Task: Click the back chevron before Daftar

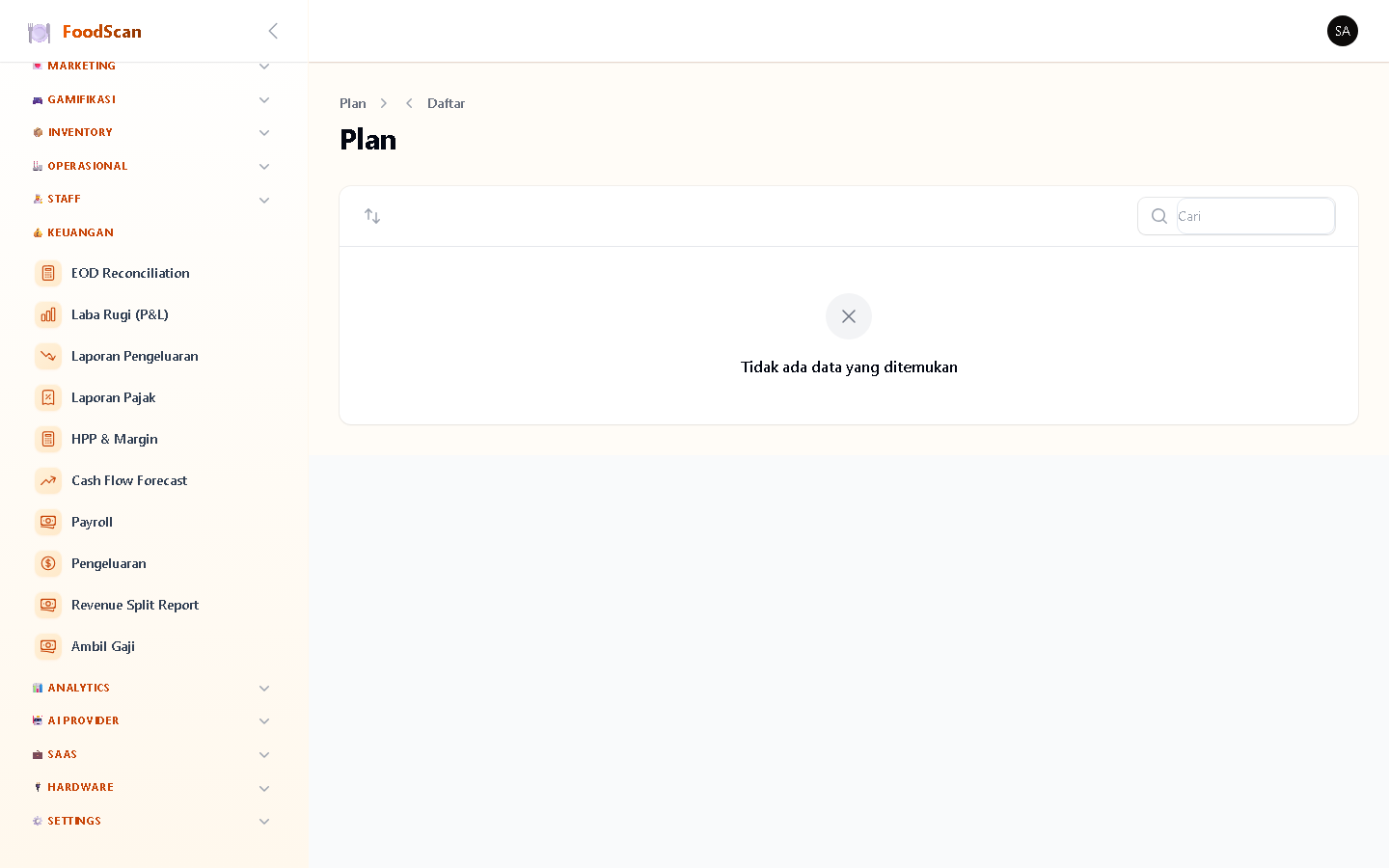Action: (x=409, y=103)
